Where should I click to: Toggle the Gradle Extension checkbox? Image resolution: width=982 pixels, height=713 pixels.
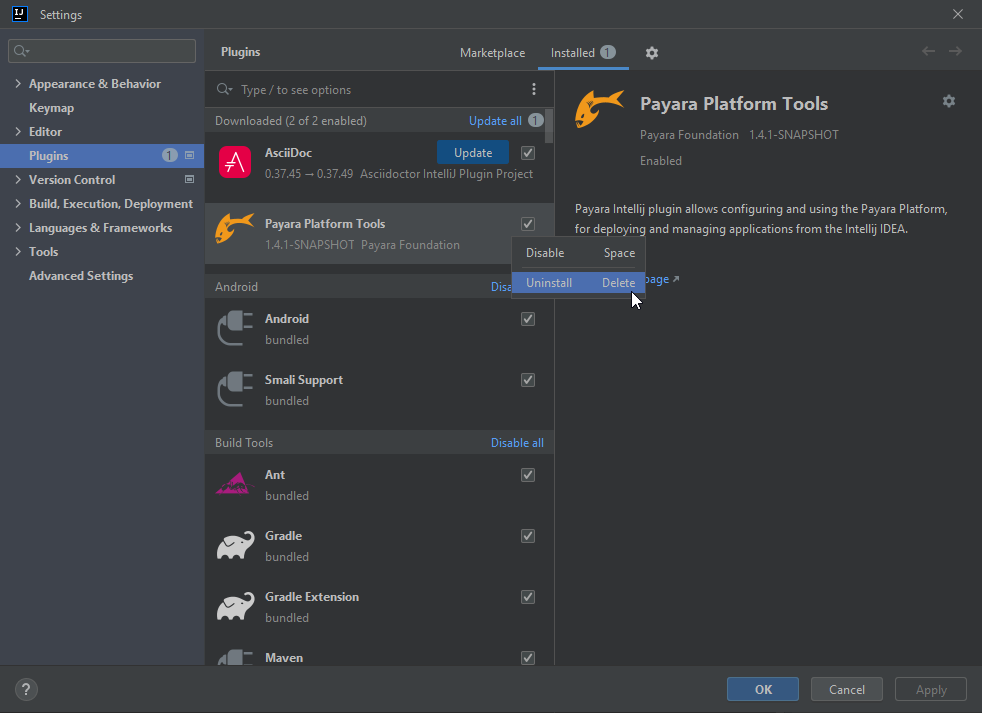527,596
